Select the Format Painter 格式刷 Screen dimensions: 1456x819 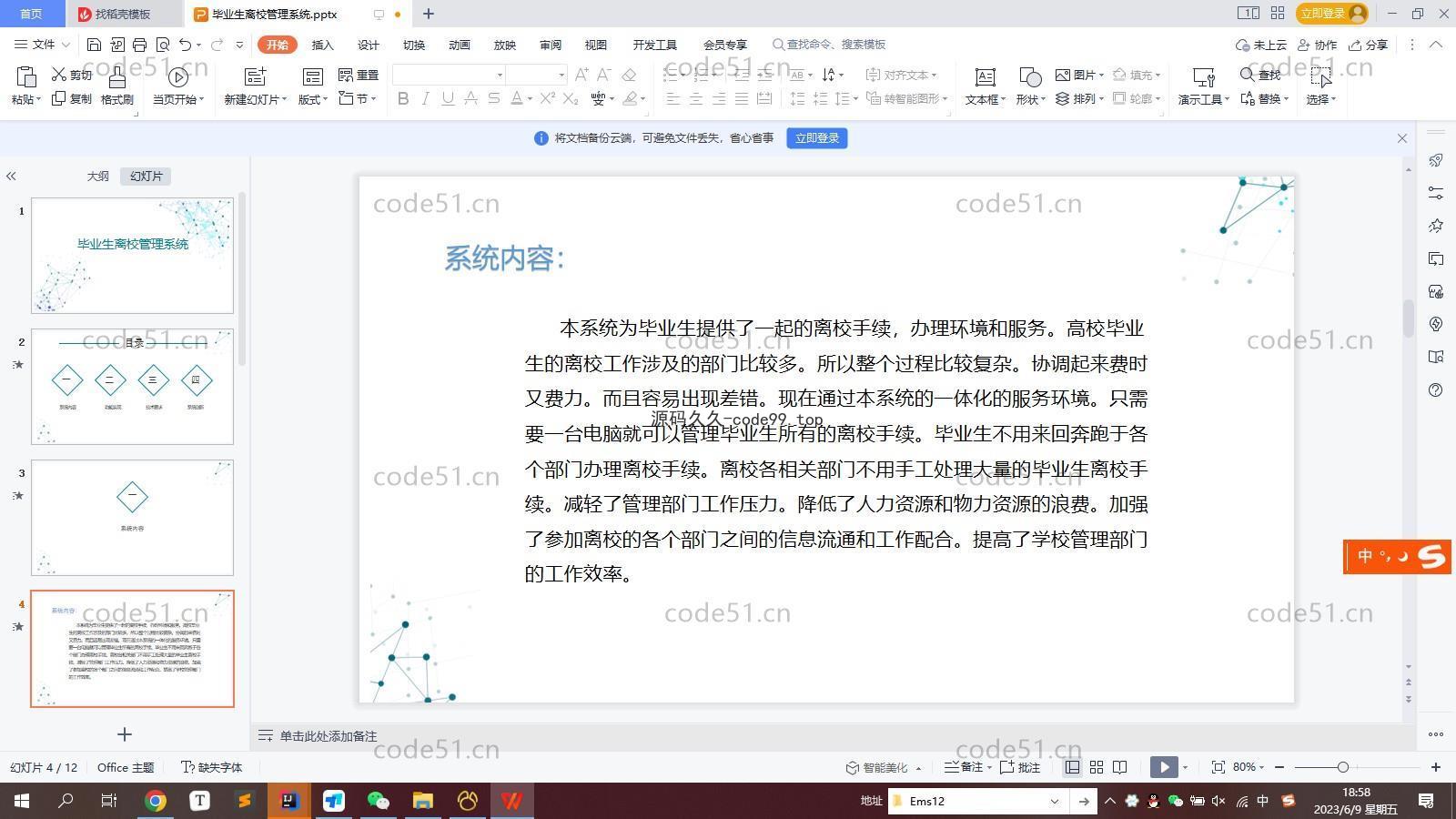(116, 86)
